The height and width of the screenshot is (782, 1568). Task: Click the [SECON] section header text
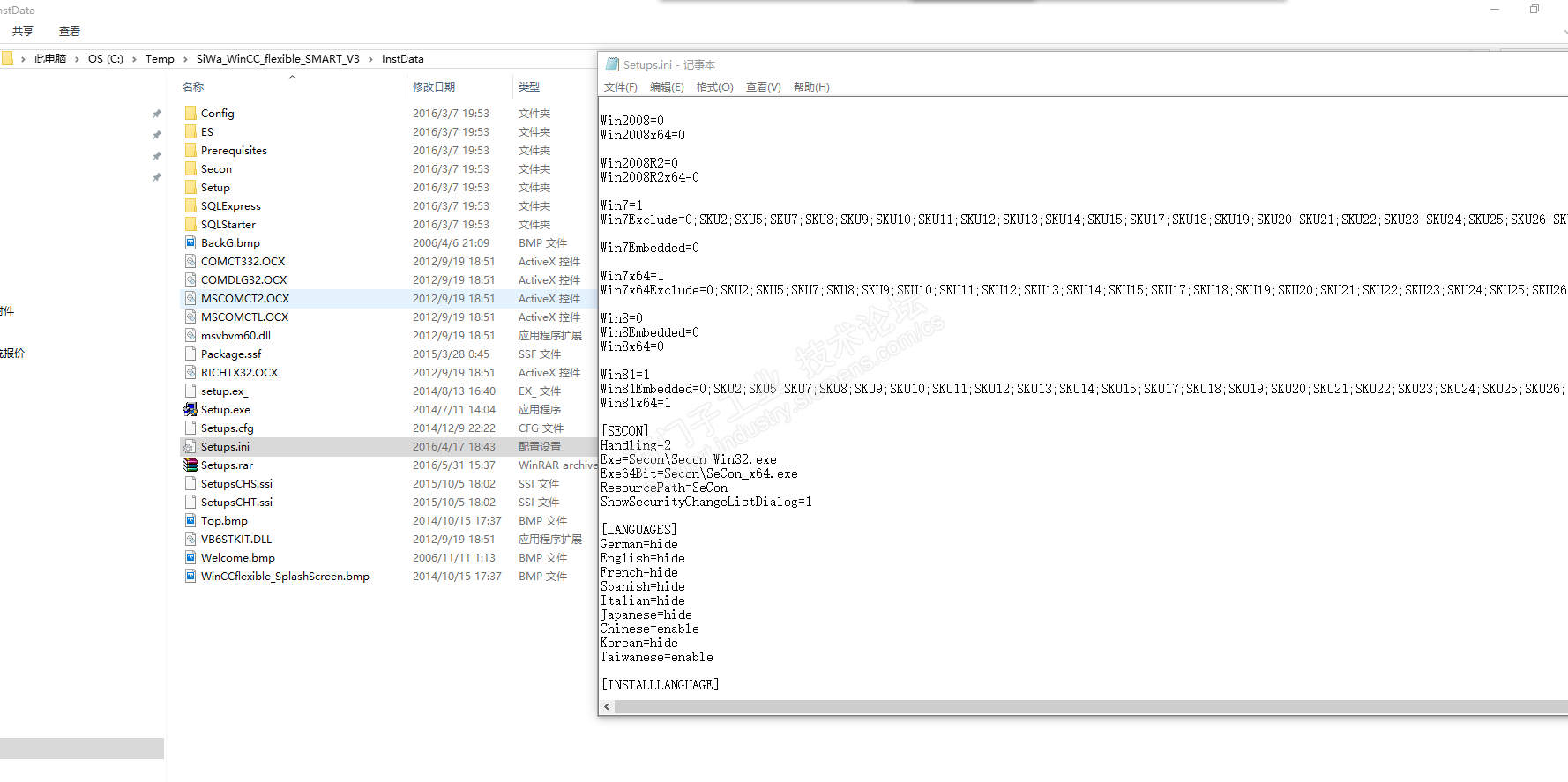pos(624,431)
